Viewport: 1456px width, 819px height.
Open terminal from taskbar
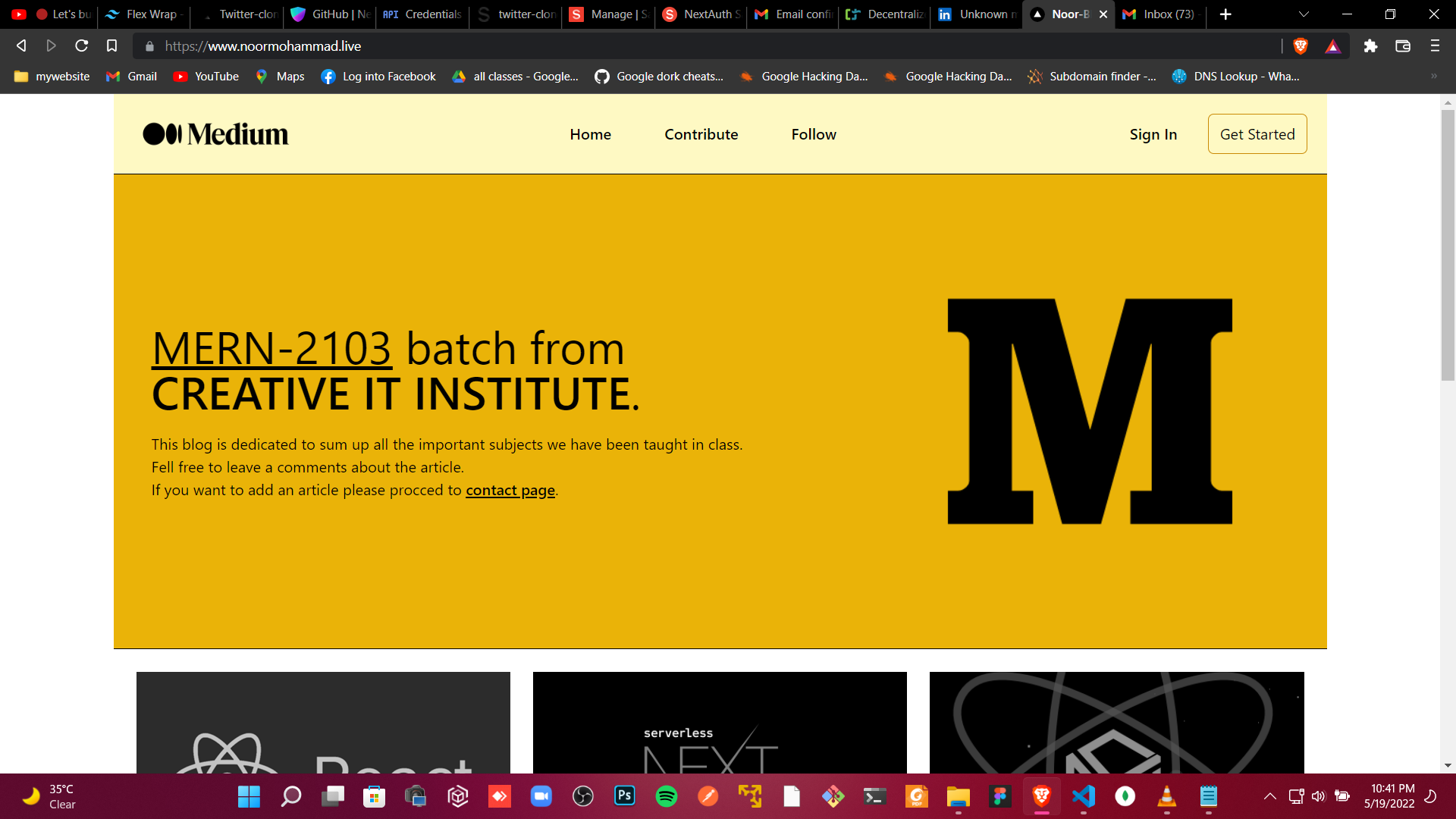point(874,796)
